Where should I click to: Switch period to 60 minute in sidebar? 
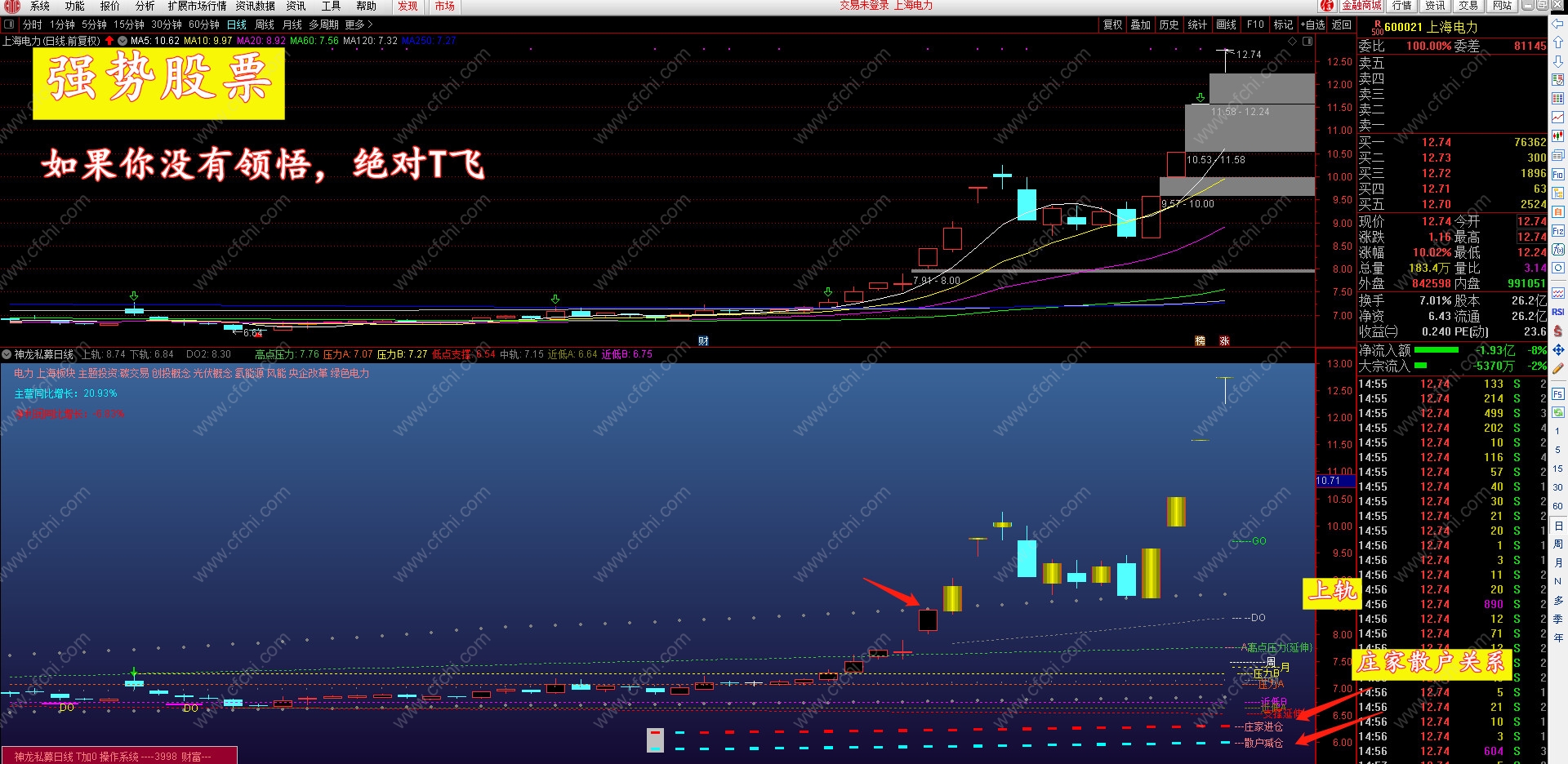1558,506
